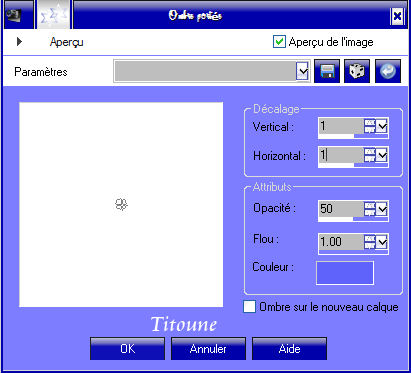Click the Annuler button
411x373 pixels.
(x=208, y=349)
